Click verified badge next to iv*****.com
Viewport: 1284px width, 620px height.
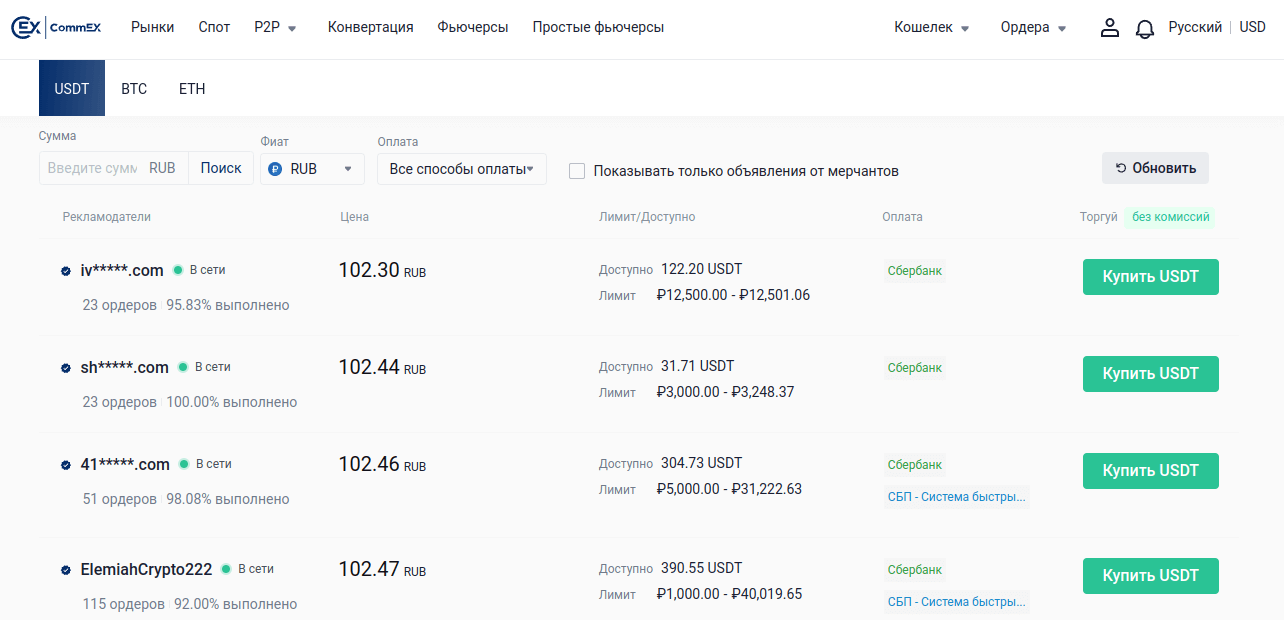pos(66,271)
